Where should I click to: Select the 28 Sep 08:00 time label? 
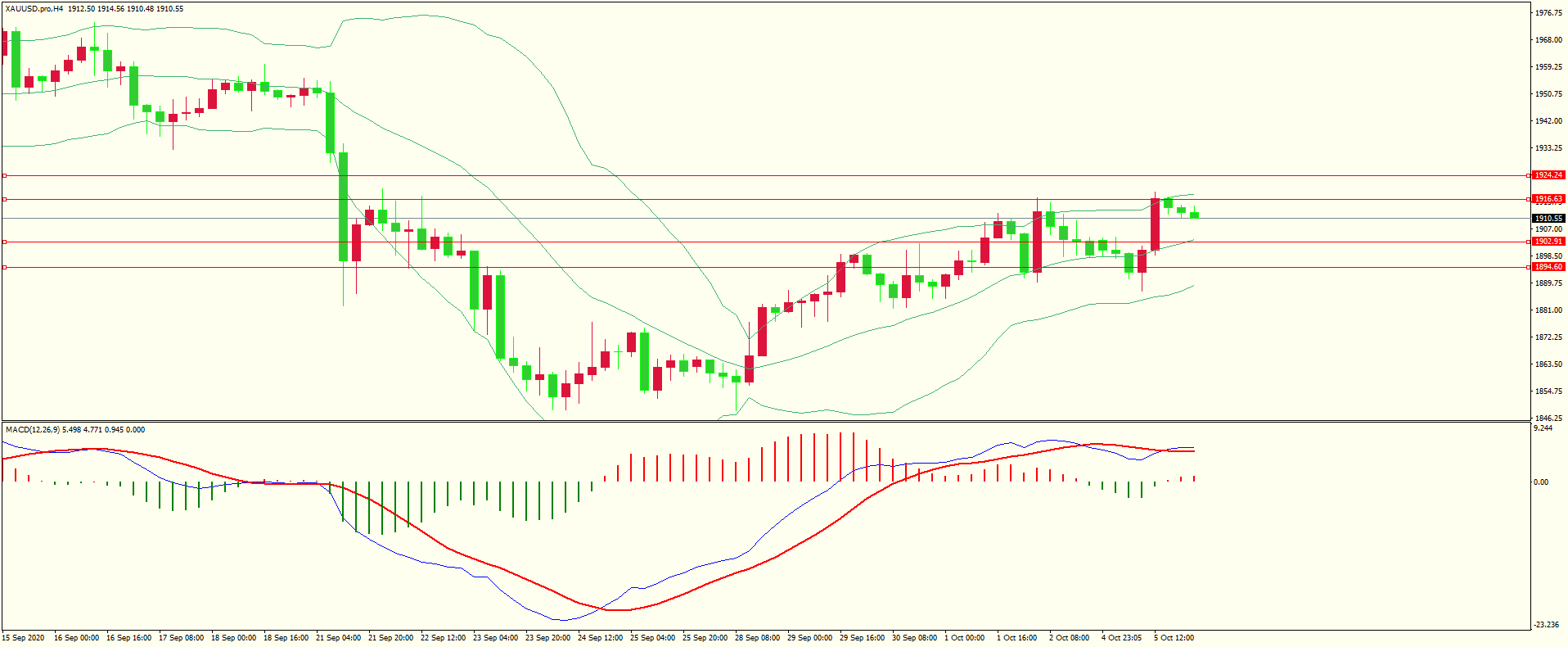pyautogui.click(x=757, y=637)
